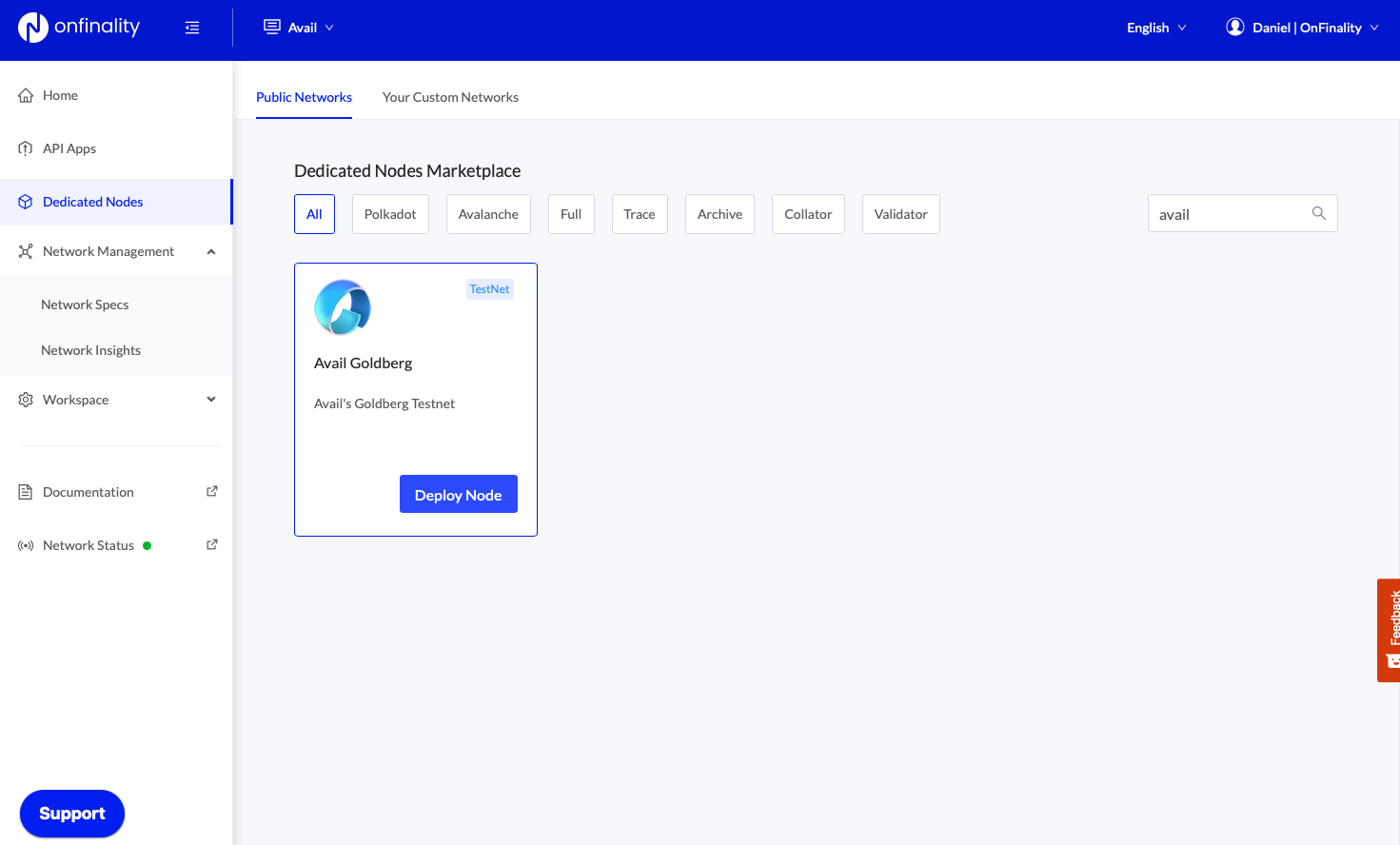The image size is (1400, 845).
Task: Click the user profile avatar icon
Action: [x=1234, y=27]
